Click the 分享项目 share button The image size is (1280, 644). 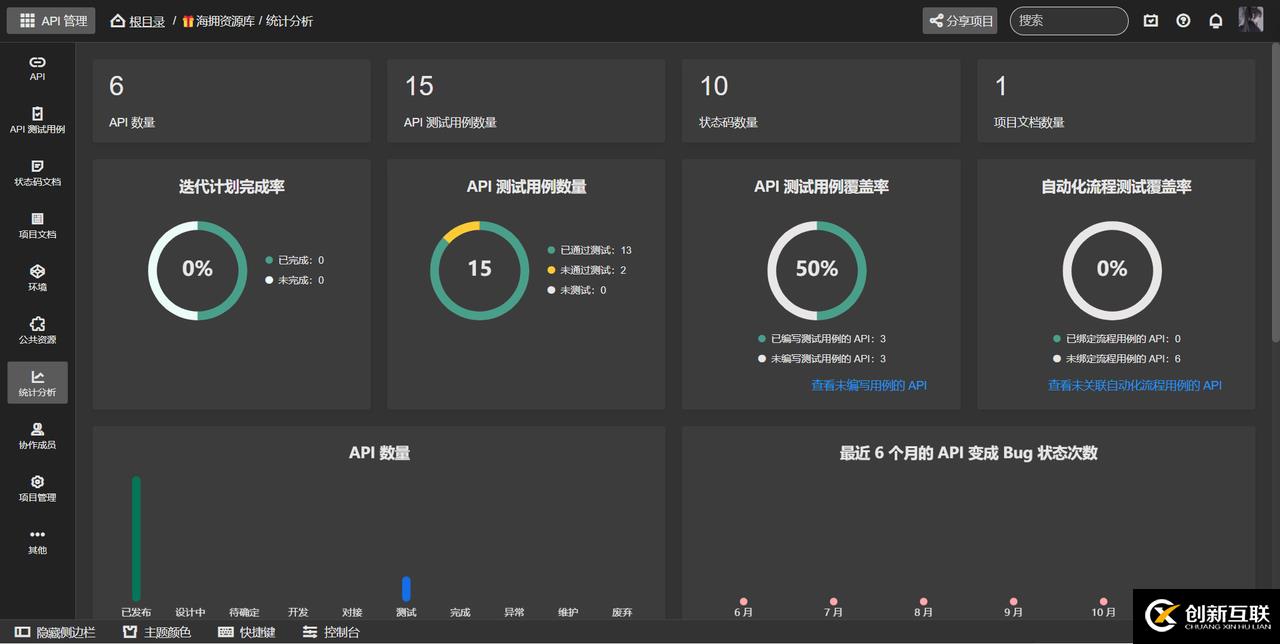(x=960, y=20)
